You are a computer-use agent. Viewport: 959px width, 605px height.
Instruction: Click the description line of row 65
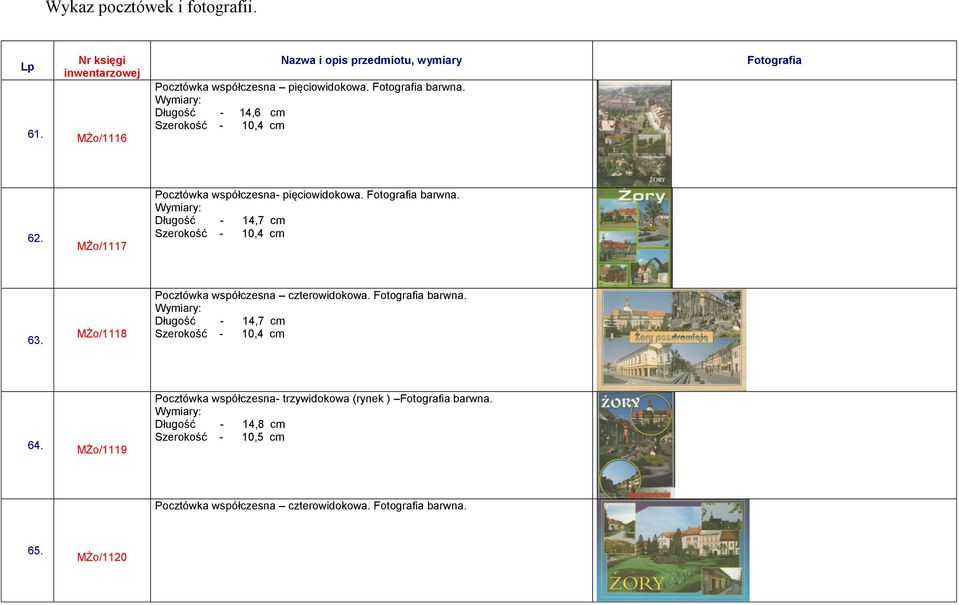[x=311, y=505]
